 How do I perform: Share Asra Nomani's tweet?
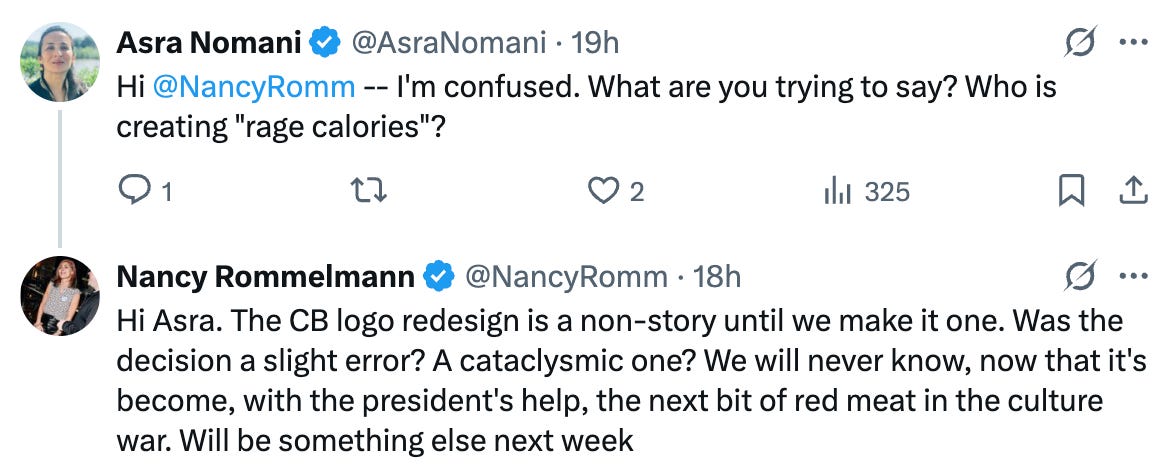1133,190
